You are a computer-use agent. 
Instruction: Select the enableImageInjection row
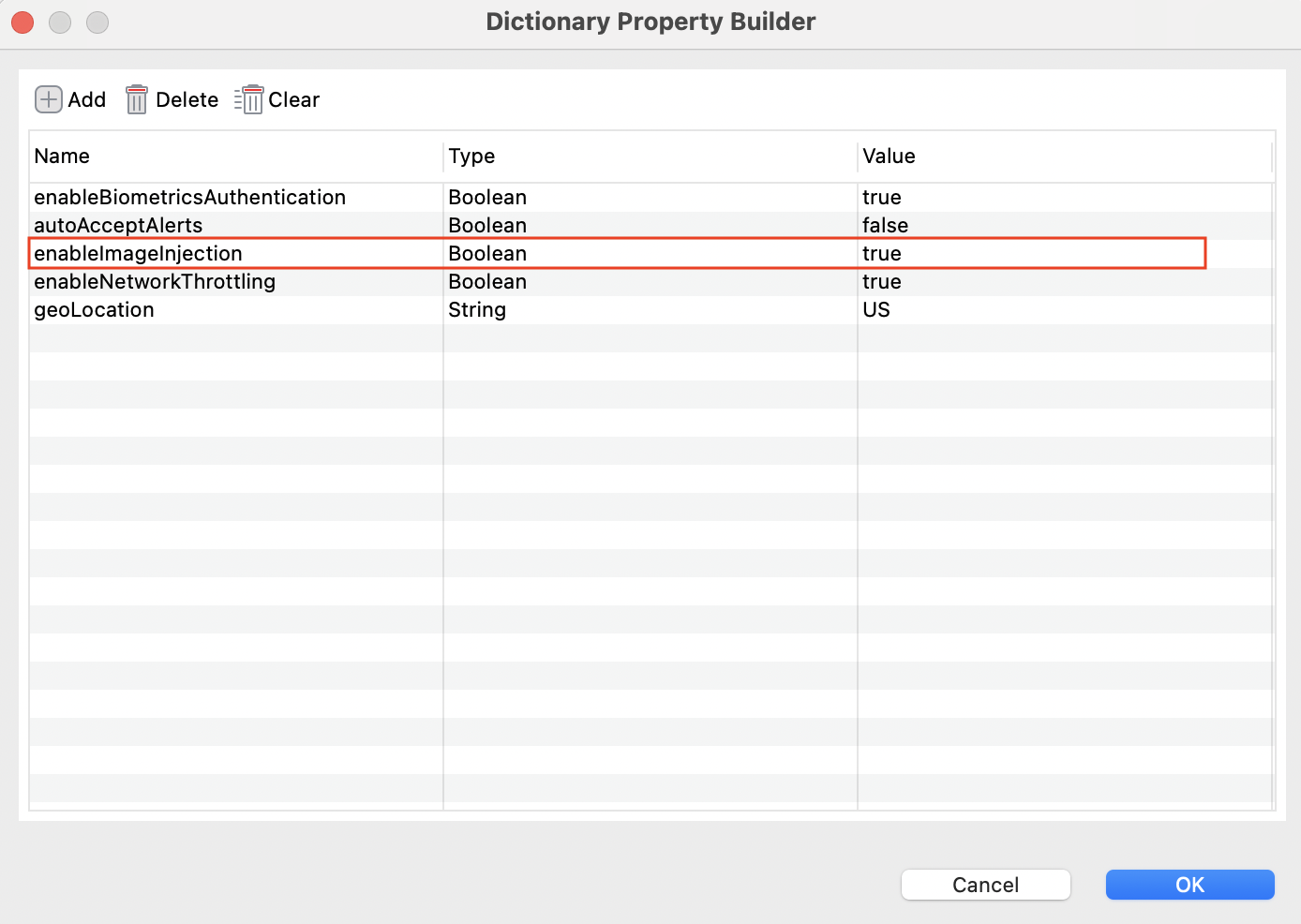tap(139, 253)
